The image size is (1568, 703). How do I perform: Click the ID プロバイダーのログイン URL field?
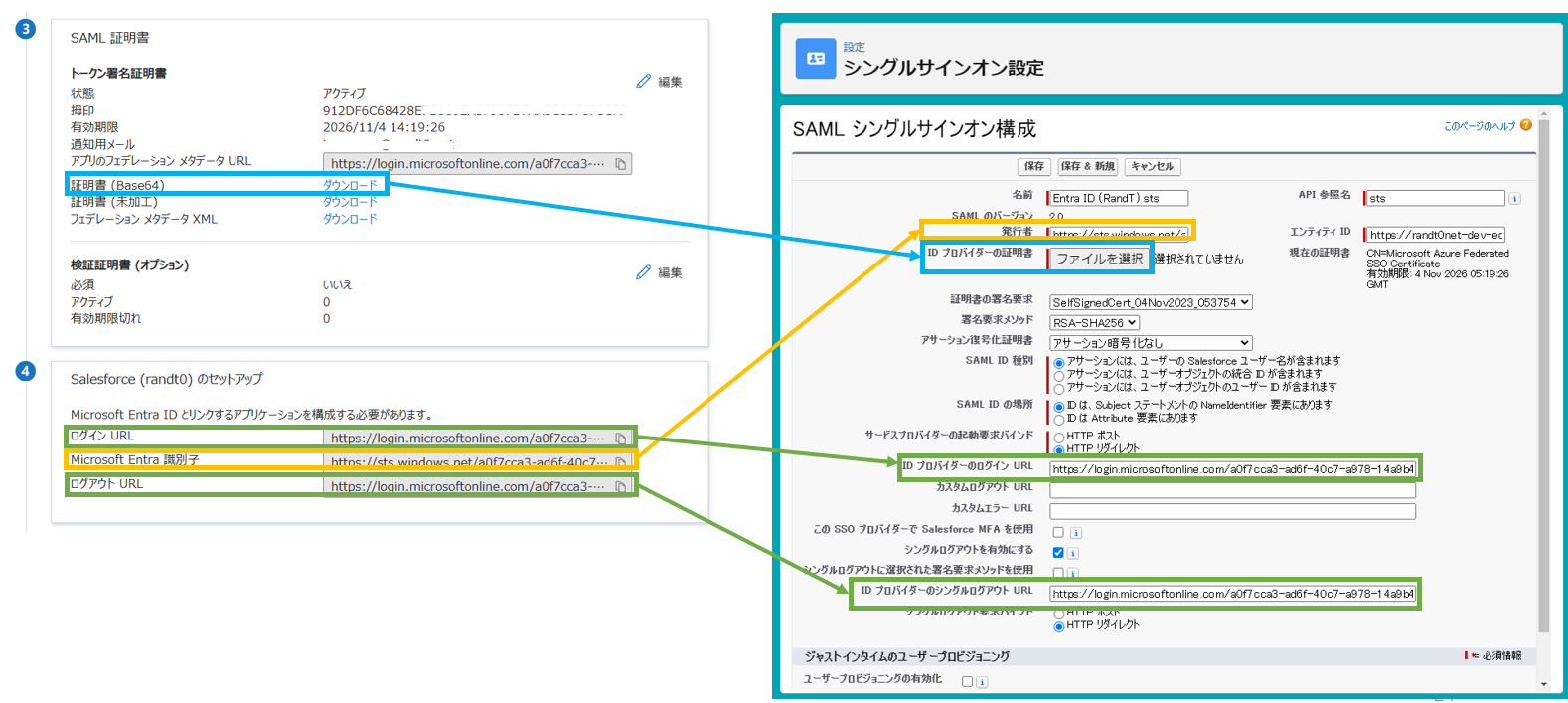point(1232,469)
